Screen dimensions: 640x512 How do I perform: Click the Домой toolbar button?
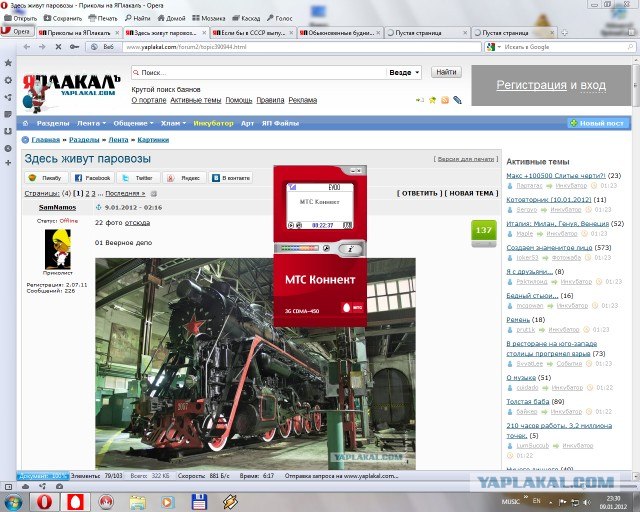(171, 18)
